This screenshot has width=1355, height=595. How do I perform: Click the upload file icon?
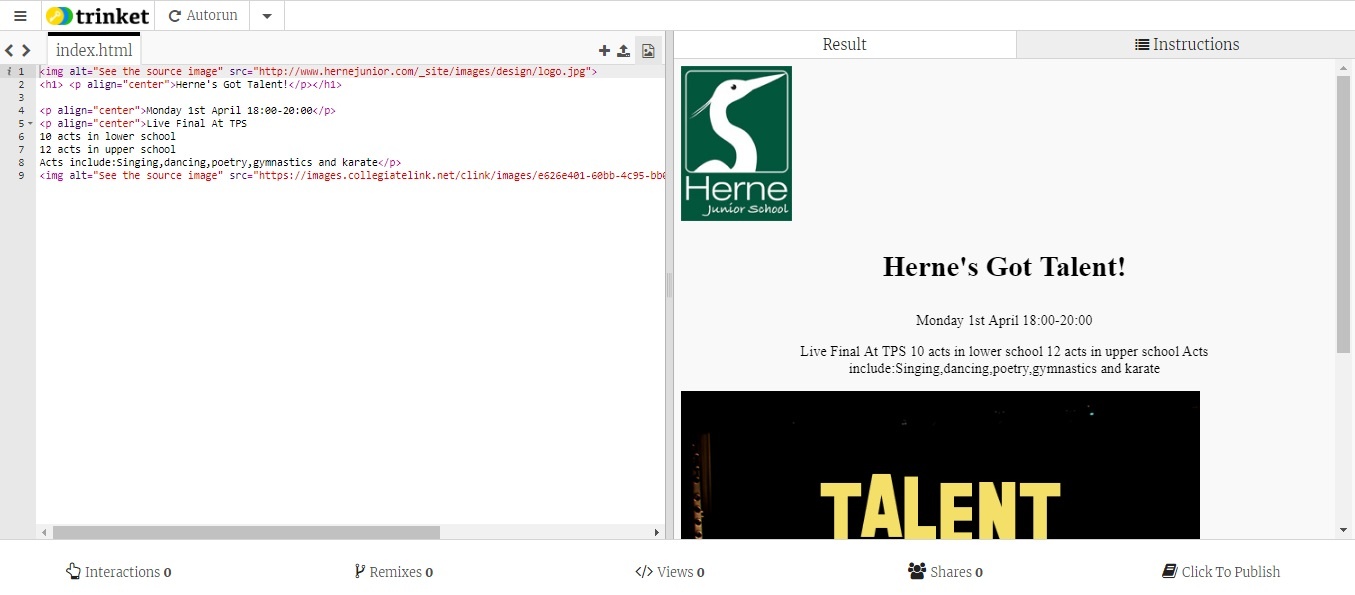coord(623,51)
